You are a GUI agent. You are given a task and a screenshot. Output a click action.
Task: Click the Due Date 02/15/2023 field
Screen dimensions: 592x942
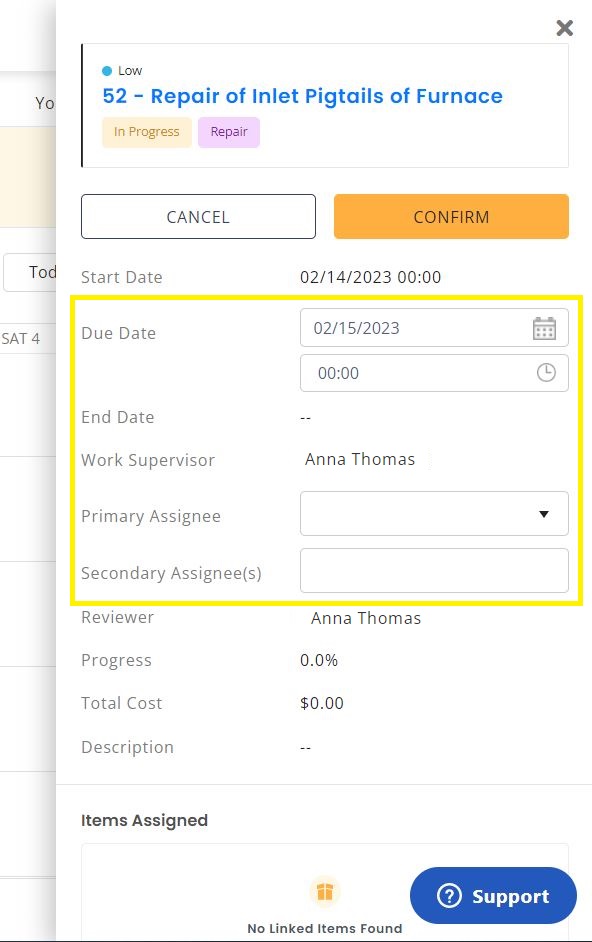(x=434, y=327)
